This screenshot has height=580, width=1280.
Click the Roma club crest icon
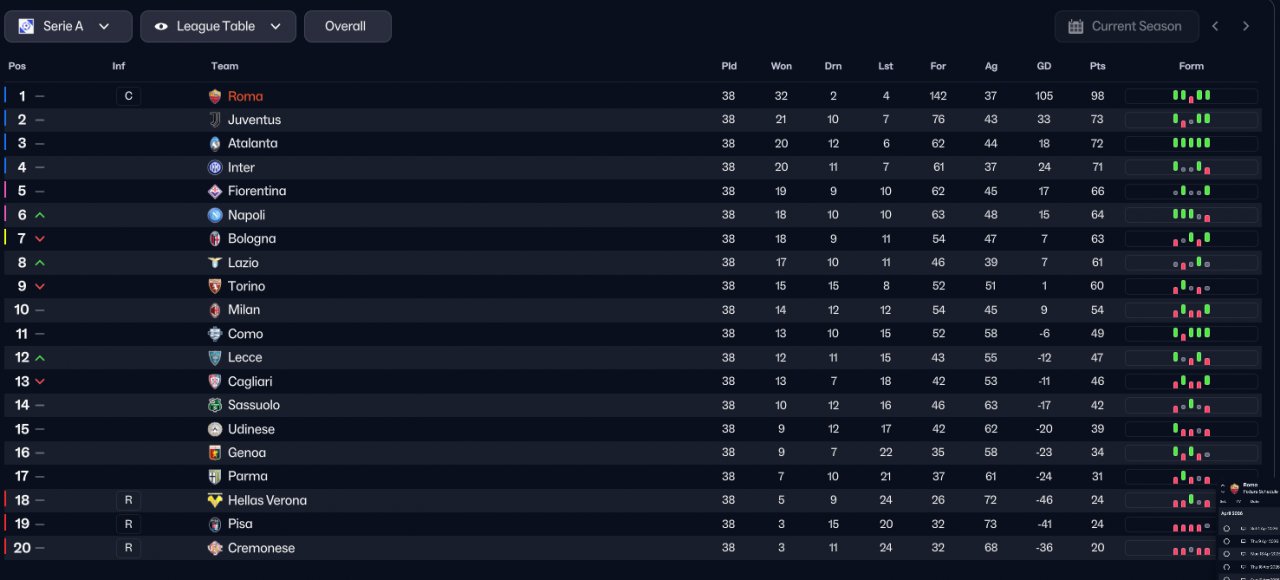(214, 96)
